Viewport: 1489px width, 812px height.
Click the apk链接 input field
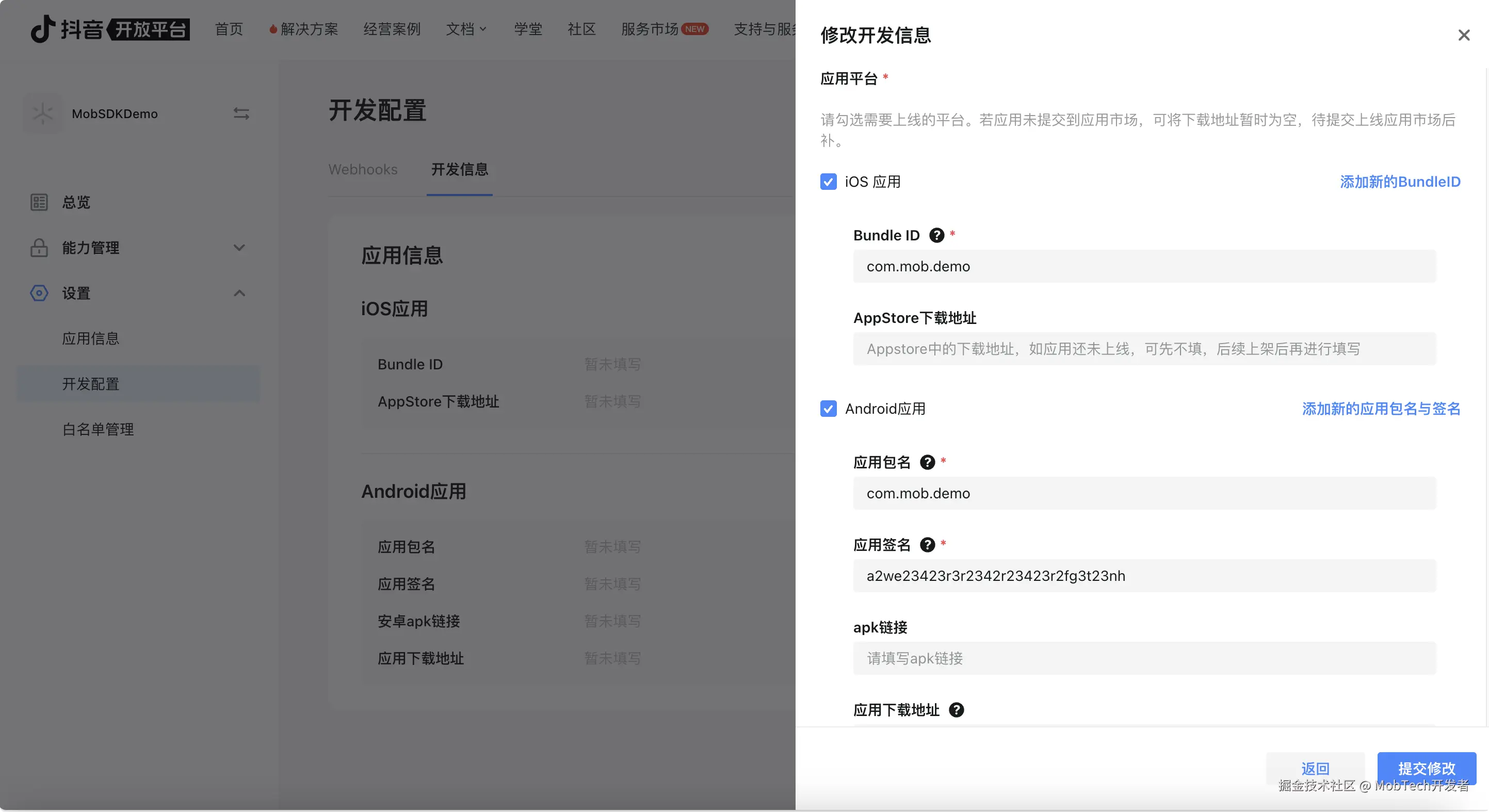(1144, 658)
